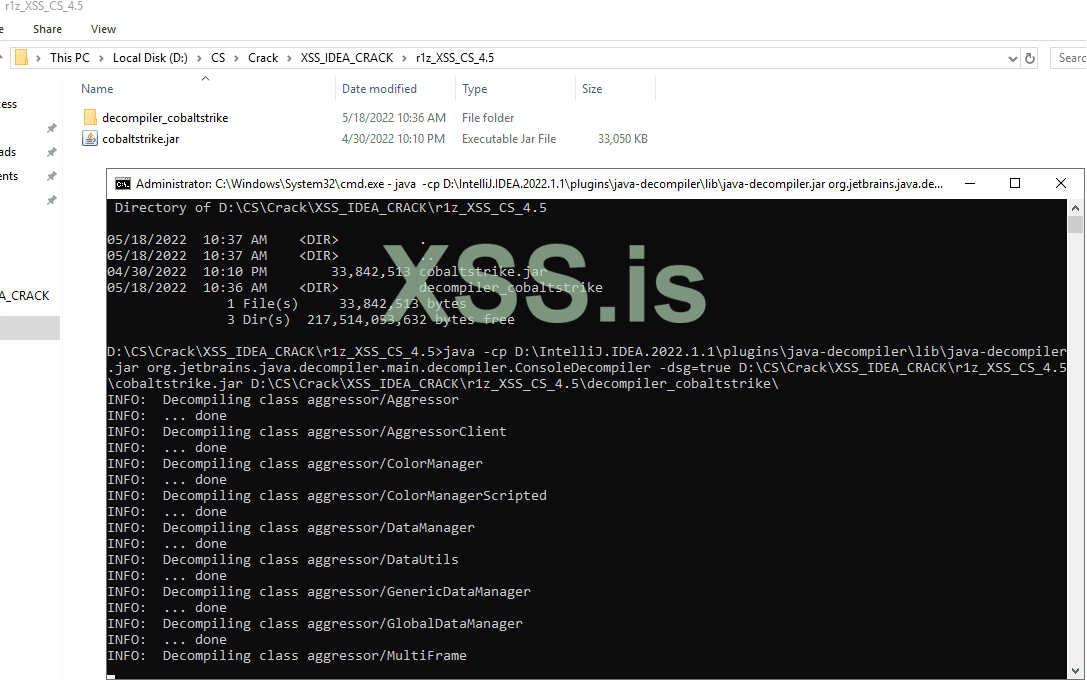Click the 5/18/2022 10:36 AM date cell
Screen dimensions: 1087x688
coord(394,118)
